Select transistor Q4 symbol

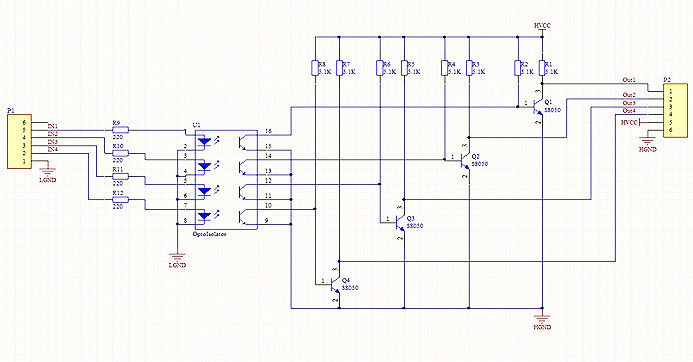pos(335,283)
